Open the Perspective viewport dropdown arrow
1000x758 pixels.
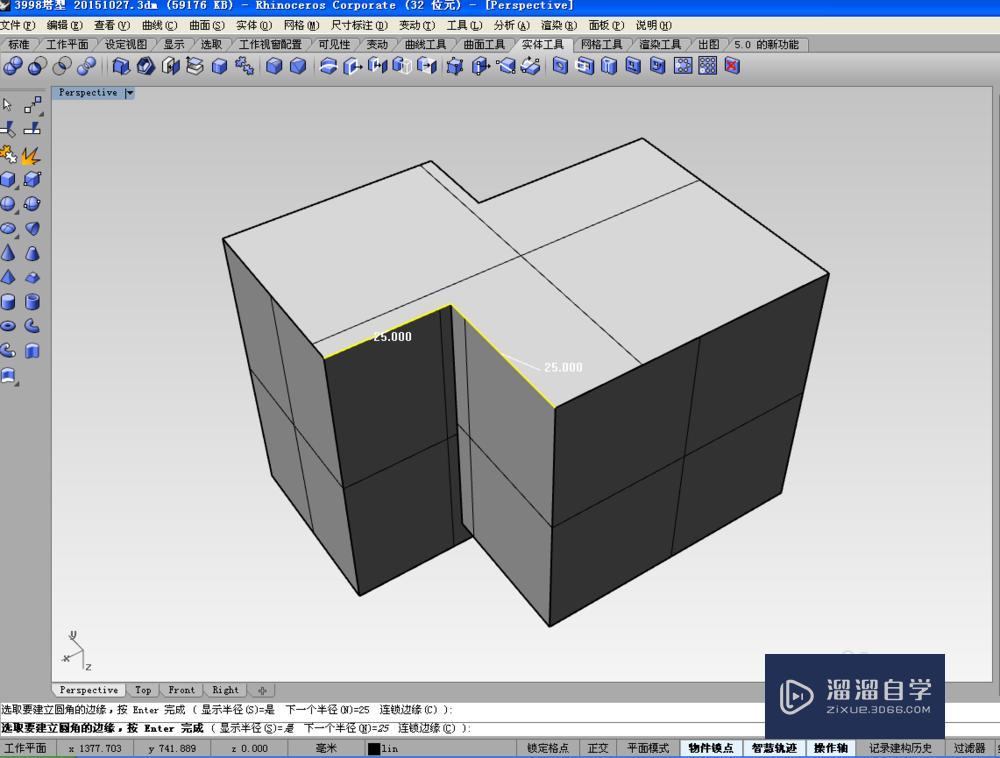pyautogui.click(x=129, y=93)
